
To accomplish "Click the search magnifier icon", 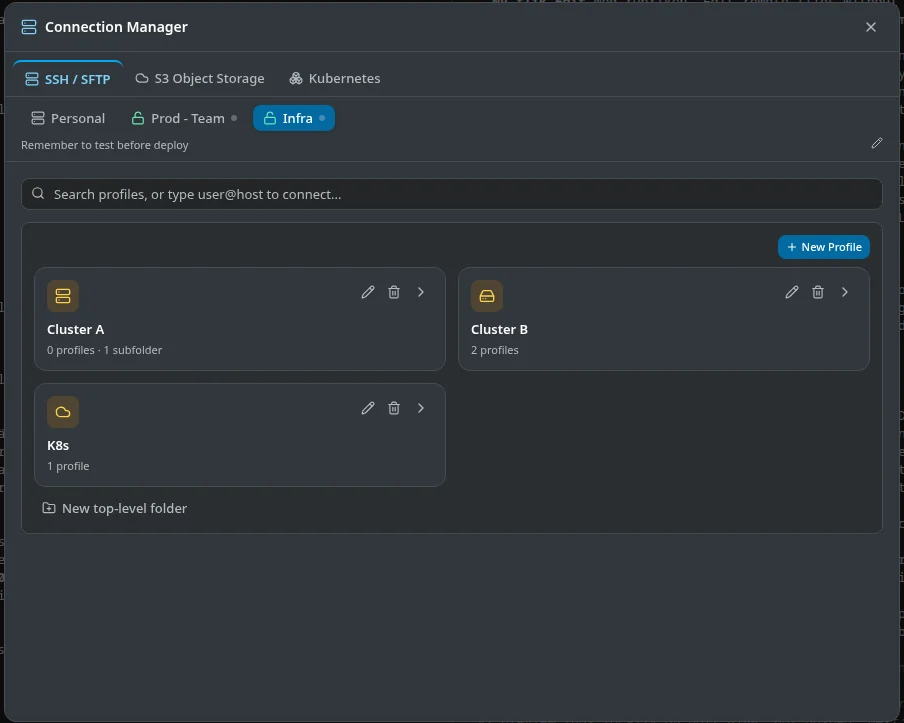I will coord(38,193).
